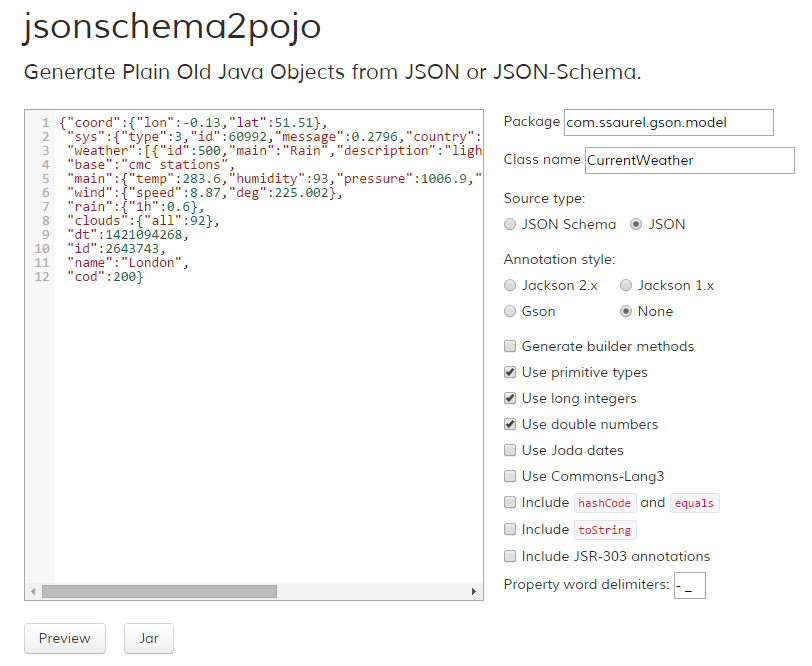Enable Use Joda dates

(x=510, y=449)
